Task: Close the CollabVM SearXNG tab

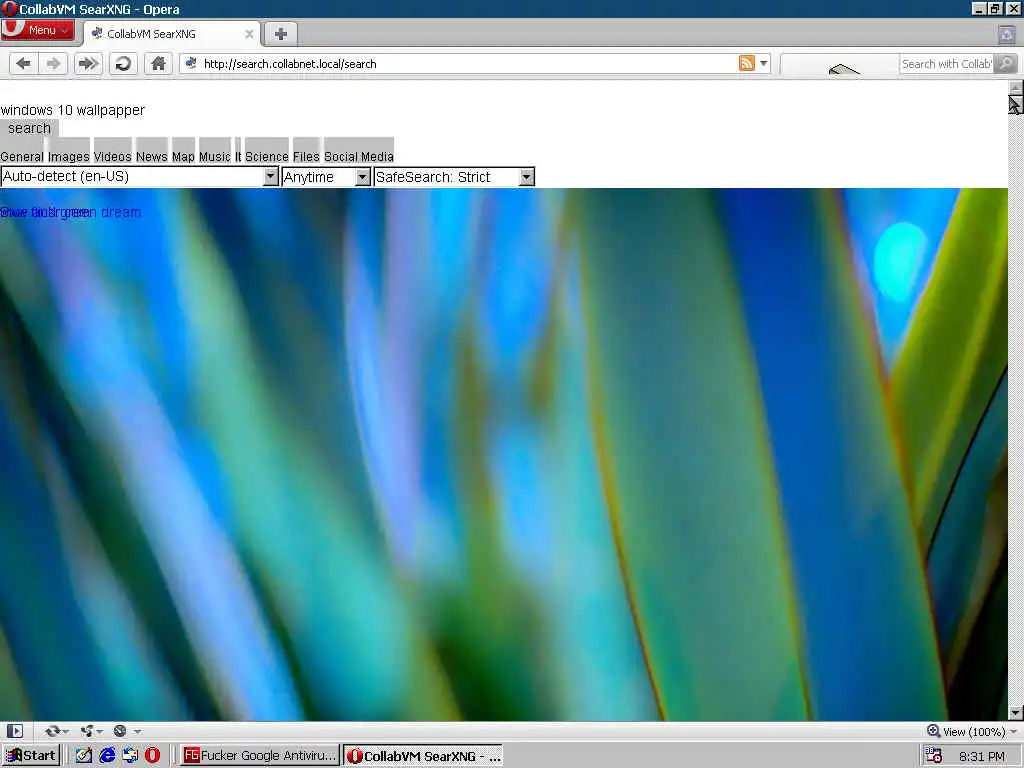Action: click(x=249, y=34)
